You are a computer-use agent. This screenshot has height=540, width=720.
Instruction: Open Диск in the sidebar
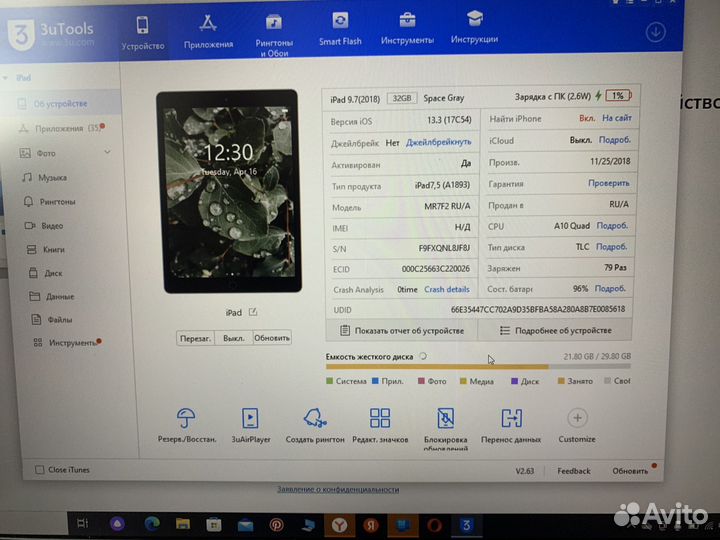coord(45,273)
